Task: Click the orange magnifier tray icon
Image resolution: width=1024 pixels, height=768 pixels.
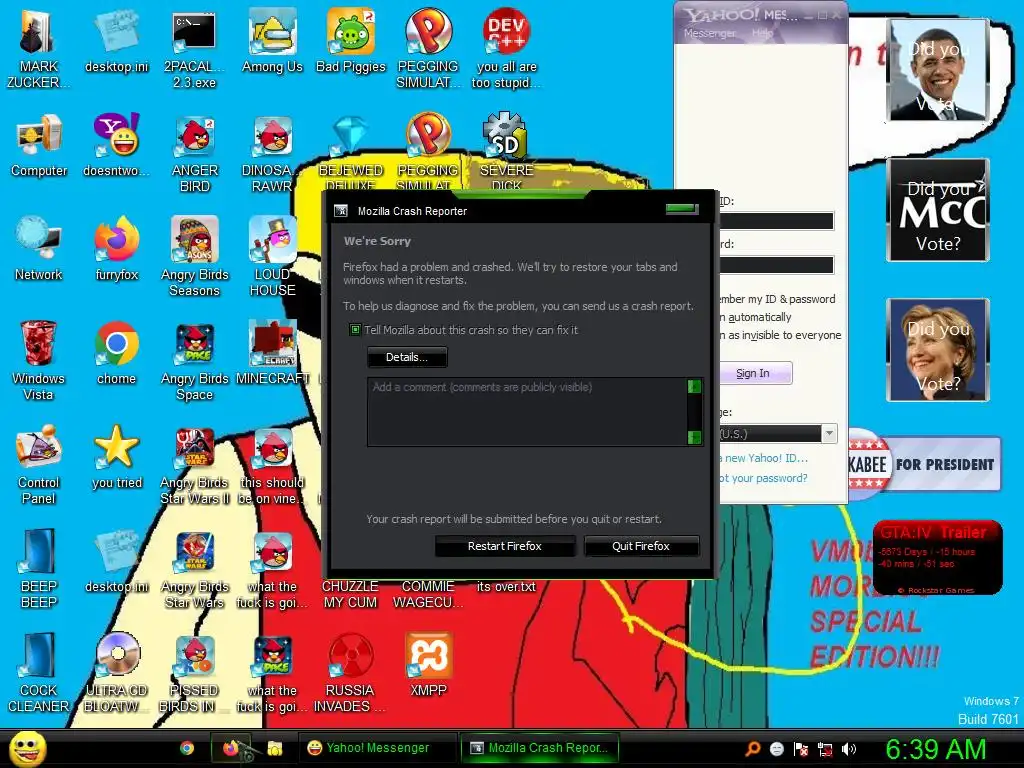Action: 753,748
